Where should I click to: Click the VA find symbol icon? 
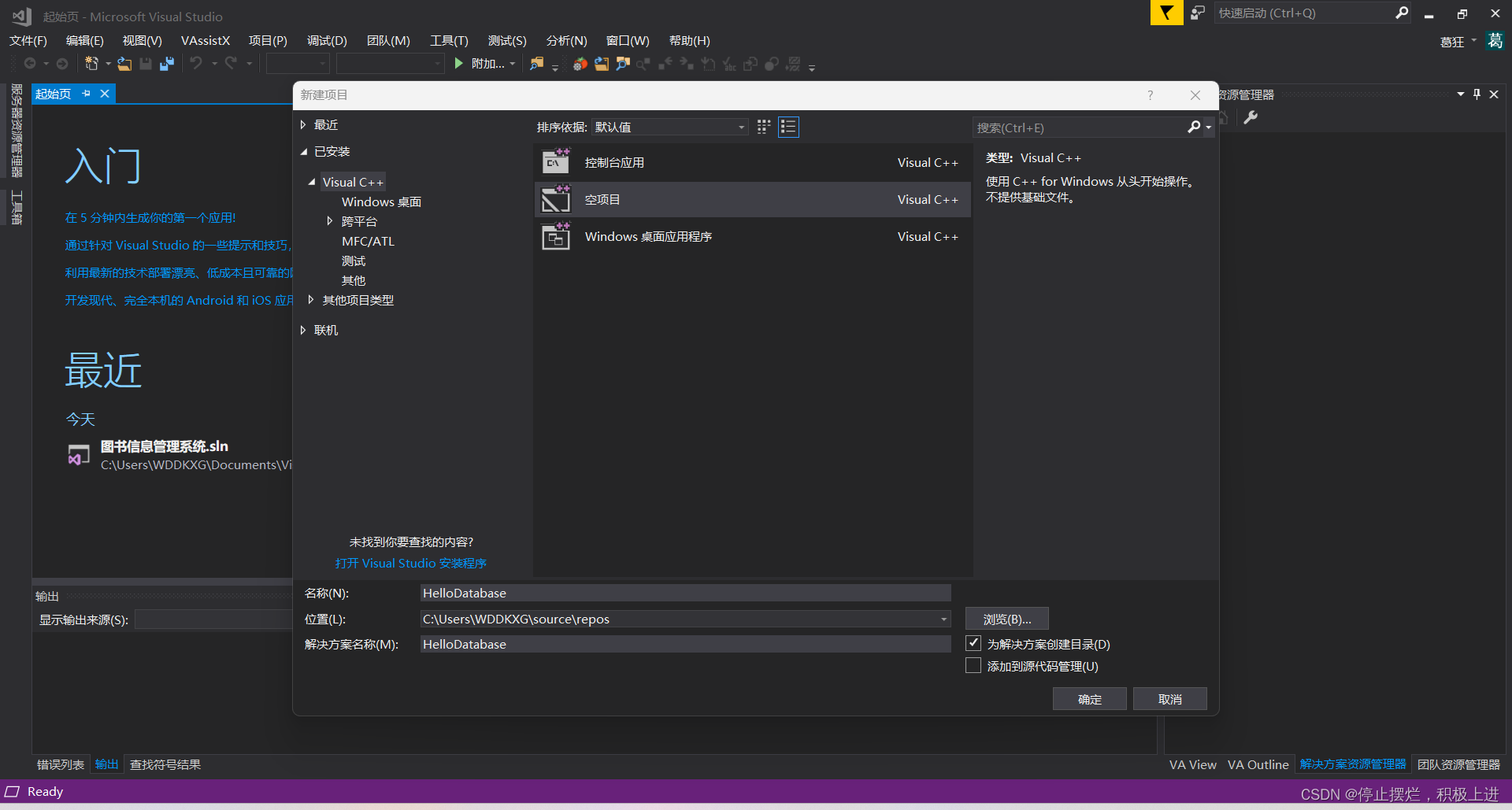point(623,64)
